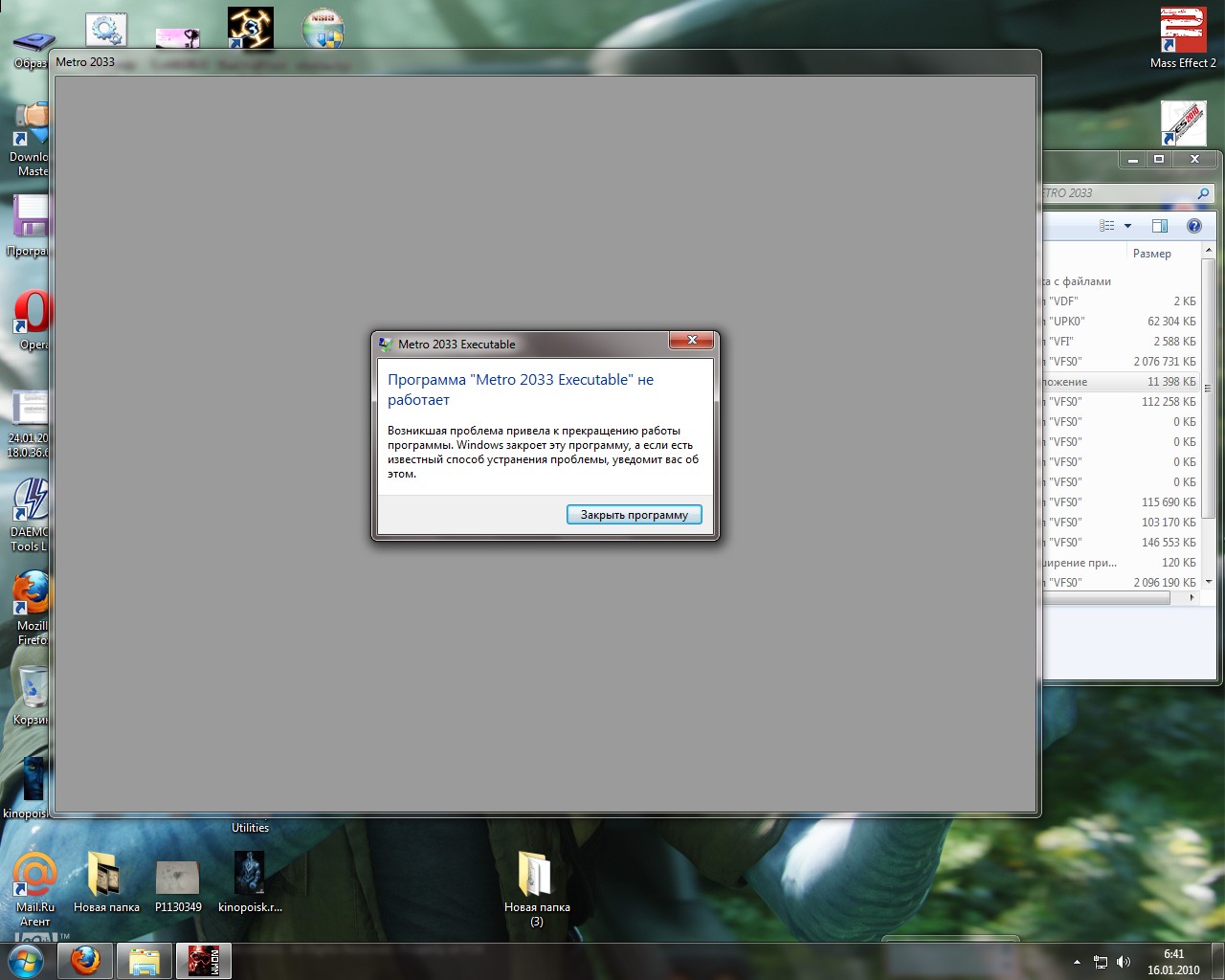Open the P1130349 image file
The image size is (1225, 980).
click(x=178, y=885)
